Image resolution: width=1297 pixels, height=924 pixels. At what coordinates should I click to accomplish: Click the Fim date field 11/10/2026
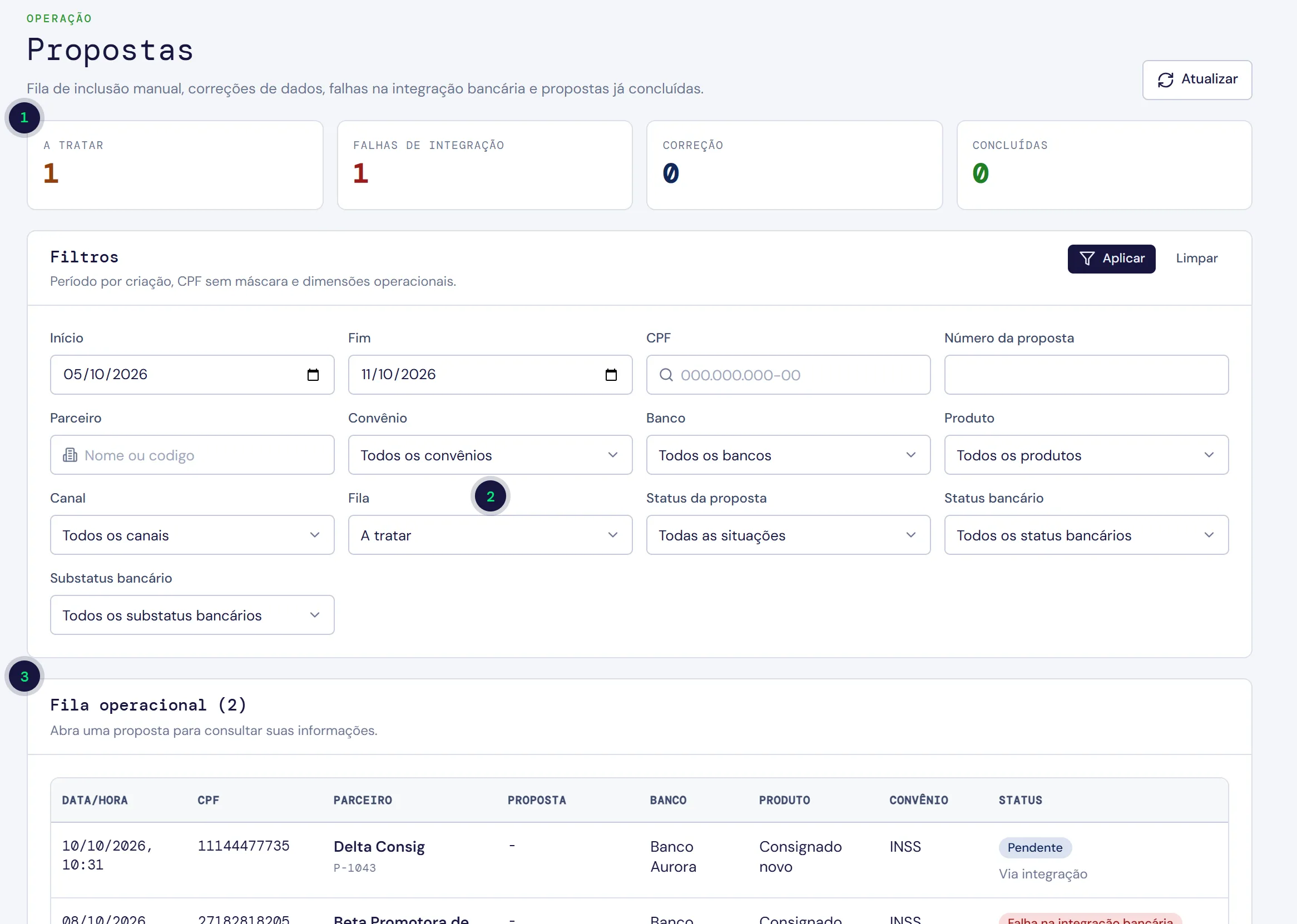coord(490,375)
